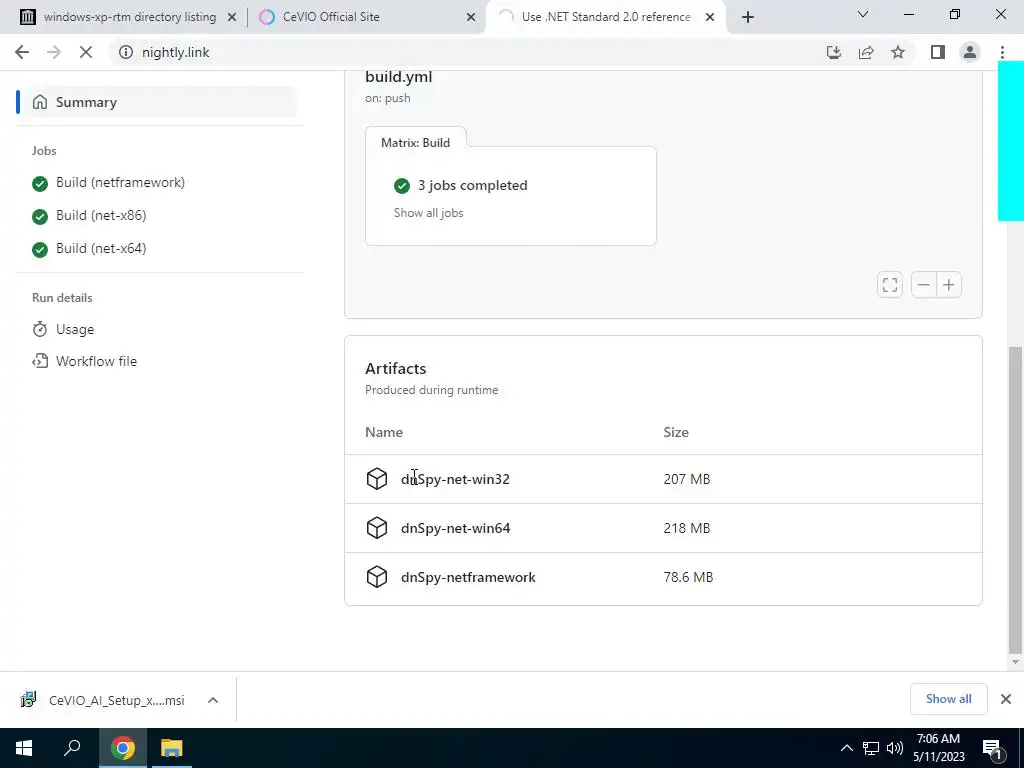Click Show all jobs in Matrix: Build
This screenshot has width=1024, height=768.
pyautogui.click(x=428, y=213)
